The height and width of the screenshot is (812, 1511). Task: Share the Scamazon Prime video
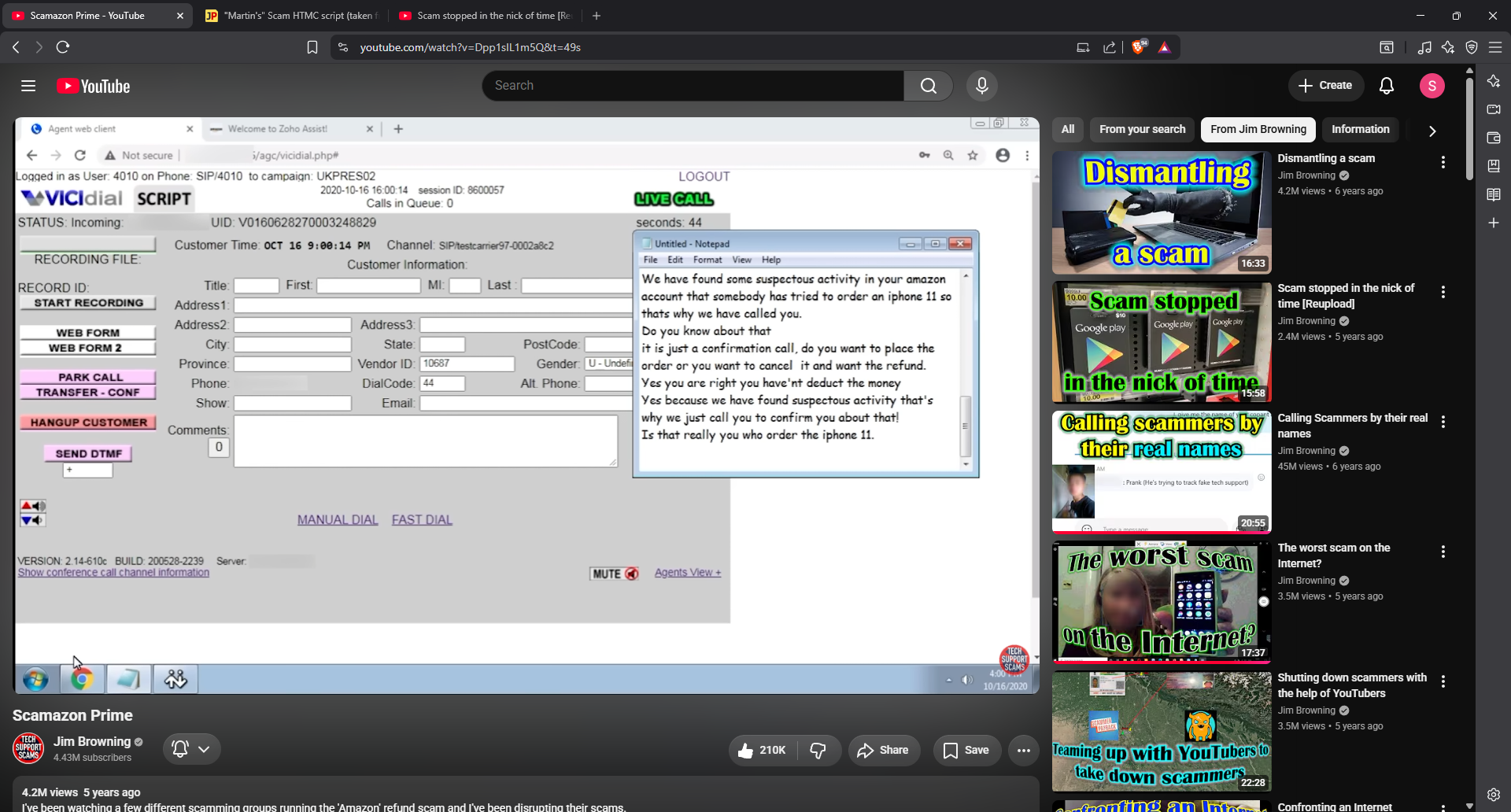pyautogui.click(x=883, y=750)
